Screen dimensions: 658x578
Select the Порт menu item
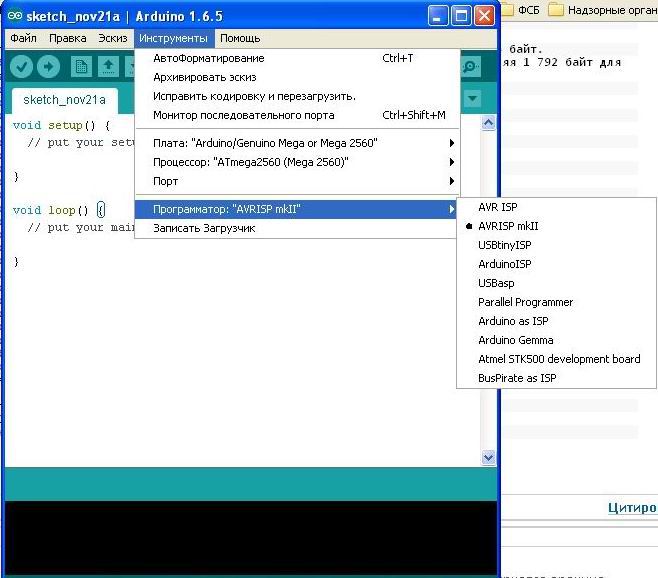[298, 181]
